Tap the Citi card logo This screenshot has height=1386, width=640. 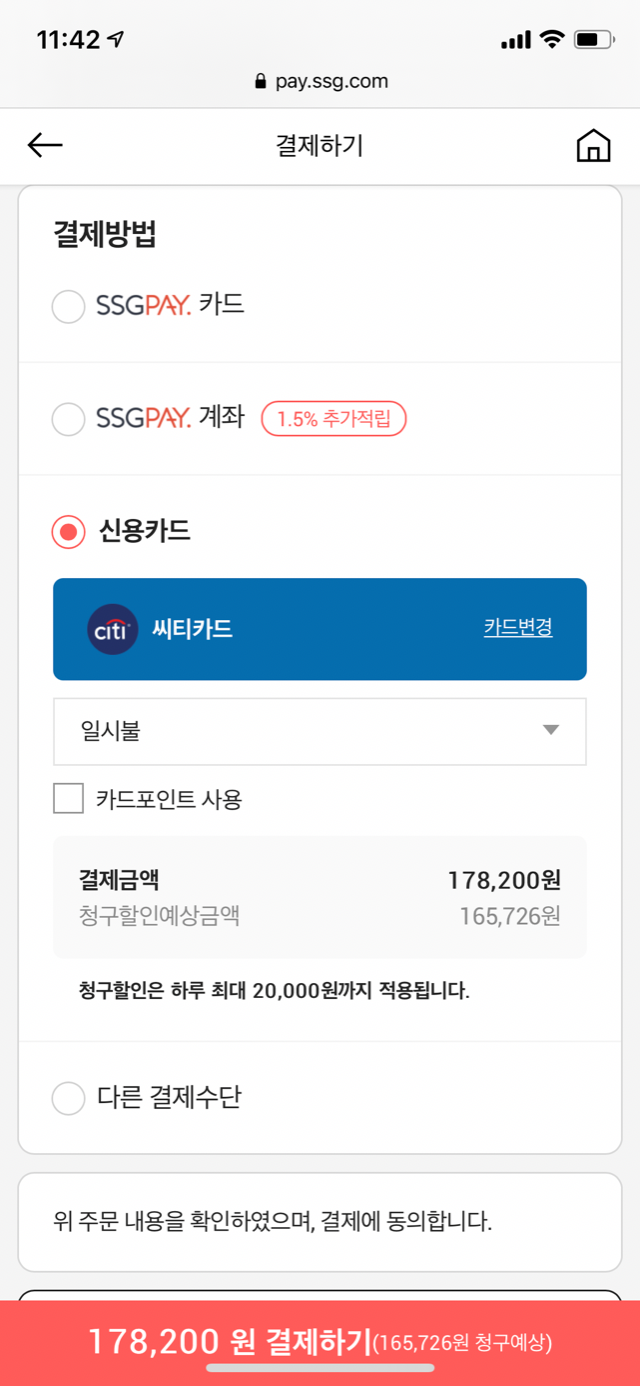click(x=113, y=629)
